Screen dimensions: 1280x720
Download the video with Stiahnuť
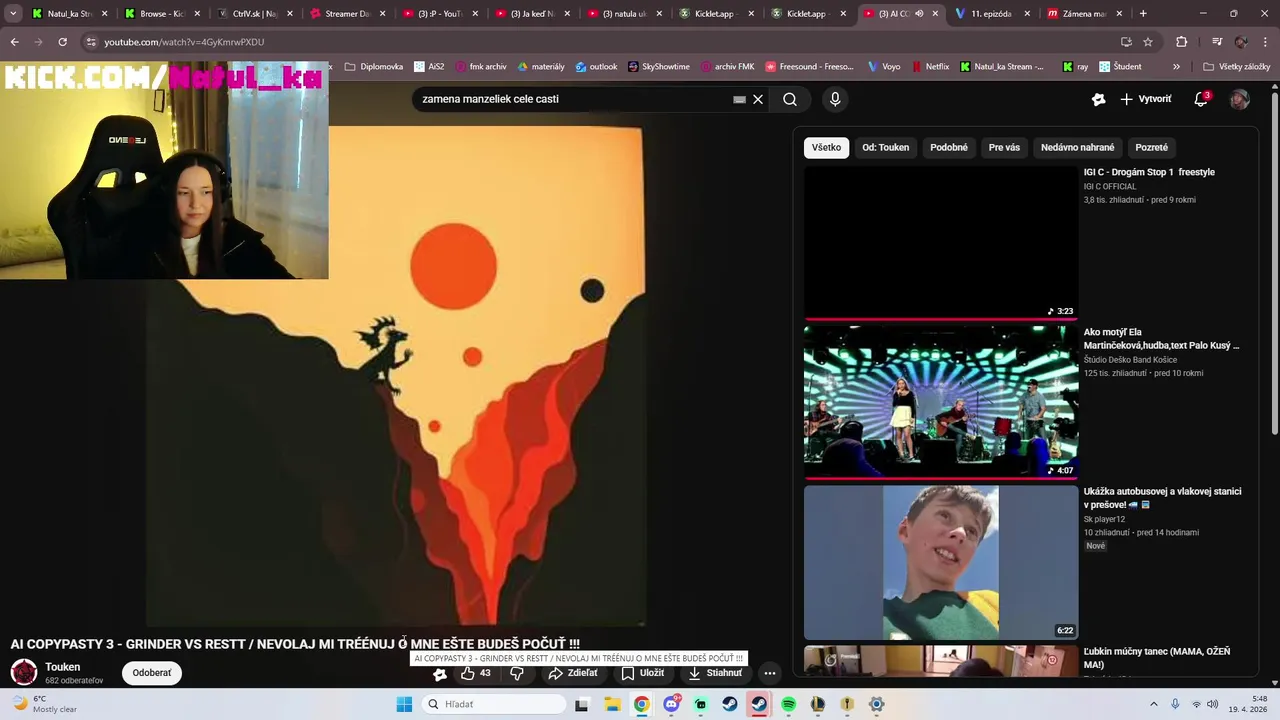coord(715,673)
